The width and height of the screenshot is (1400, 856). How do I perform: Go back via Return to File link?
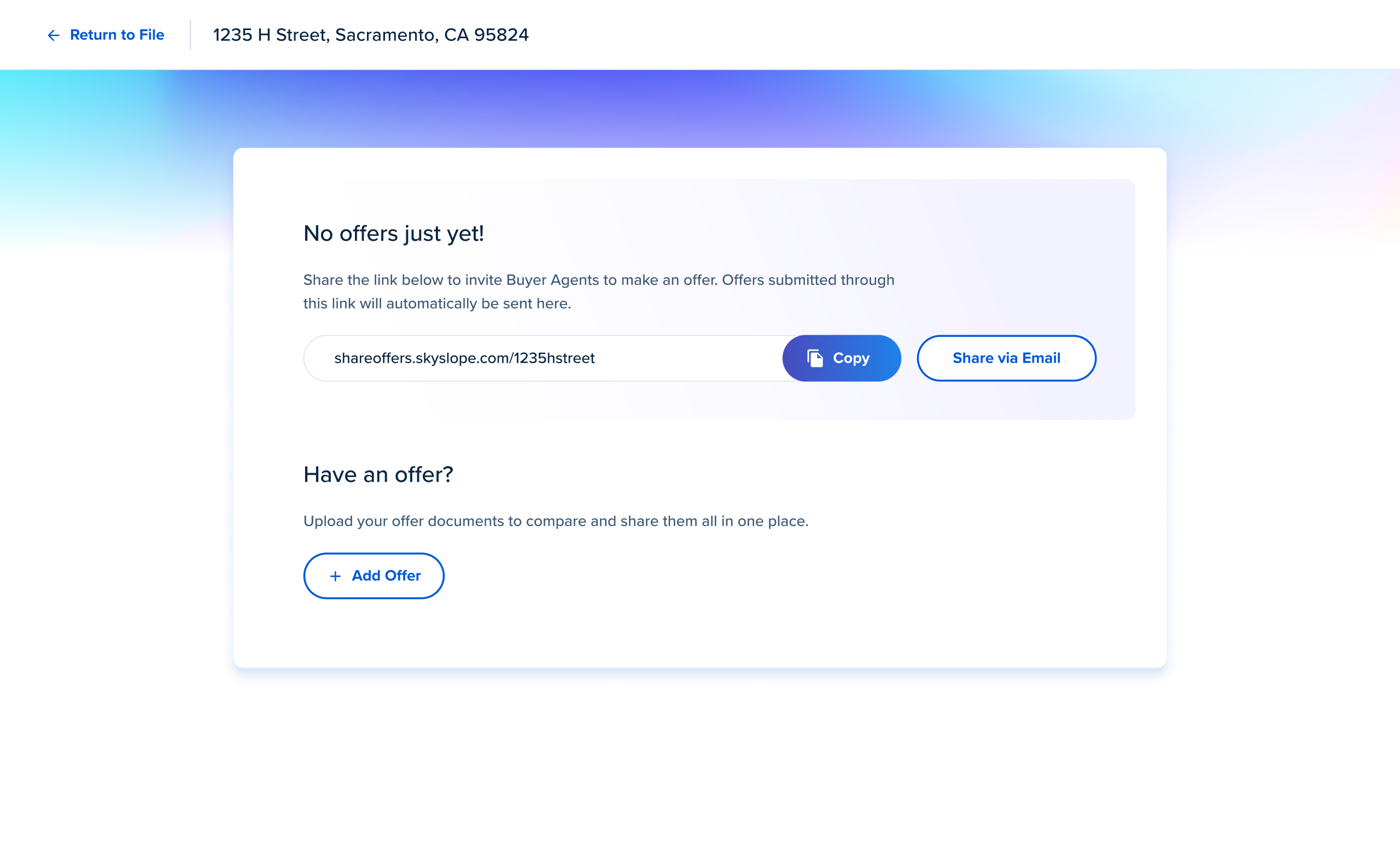tap(116, 35)
